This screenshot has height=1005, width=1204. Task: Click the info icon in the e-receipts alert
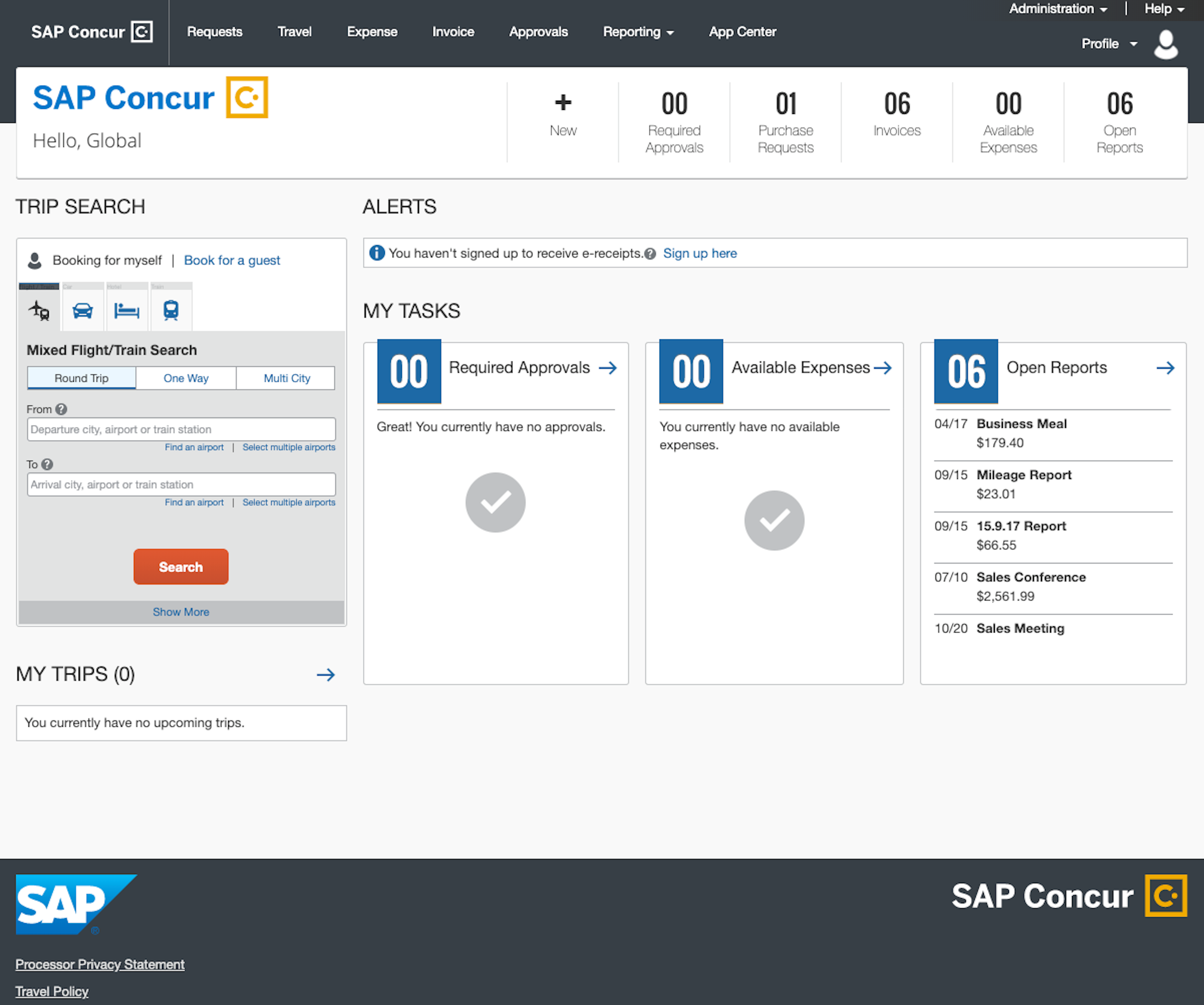[377, 253]
